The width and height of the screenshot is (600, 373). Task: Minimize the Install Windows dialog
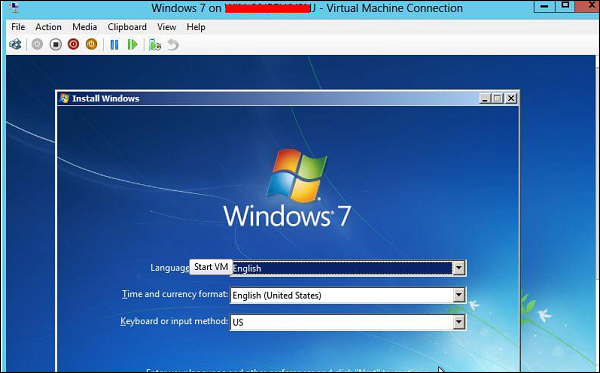(x=485, y=99)
